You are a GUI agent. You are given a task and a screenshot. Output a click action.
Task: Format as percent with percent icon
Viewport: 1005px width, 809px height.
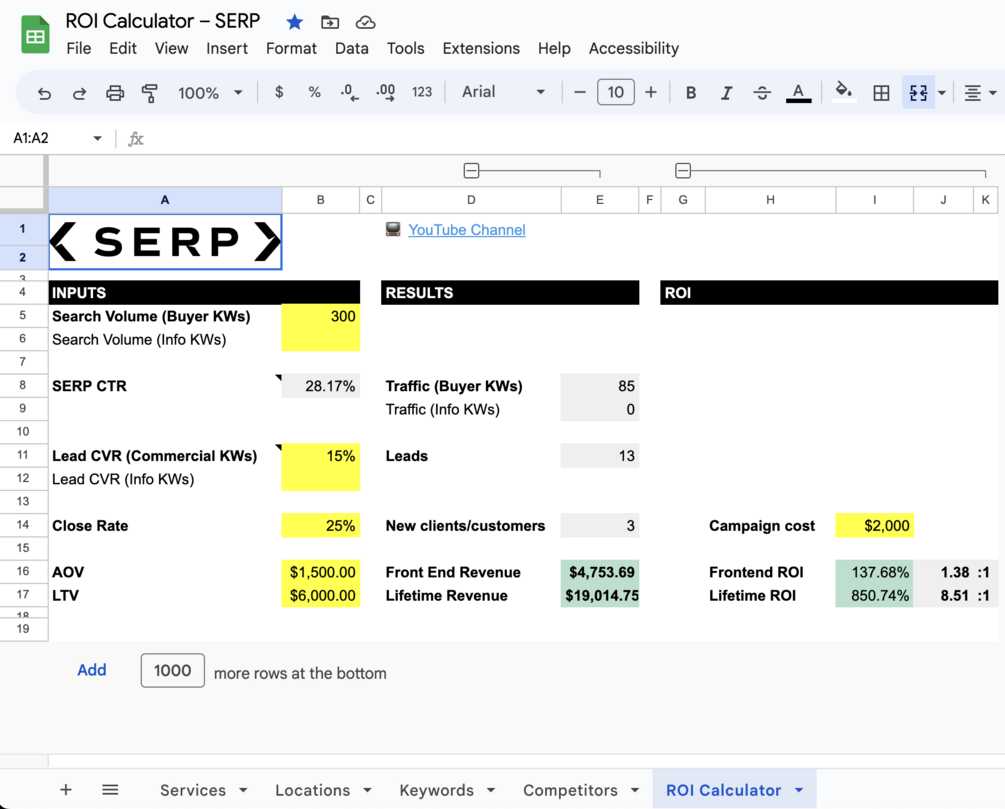coord(314,92)
